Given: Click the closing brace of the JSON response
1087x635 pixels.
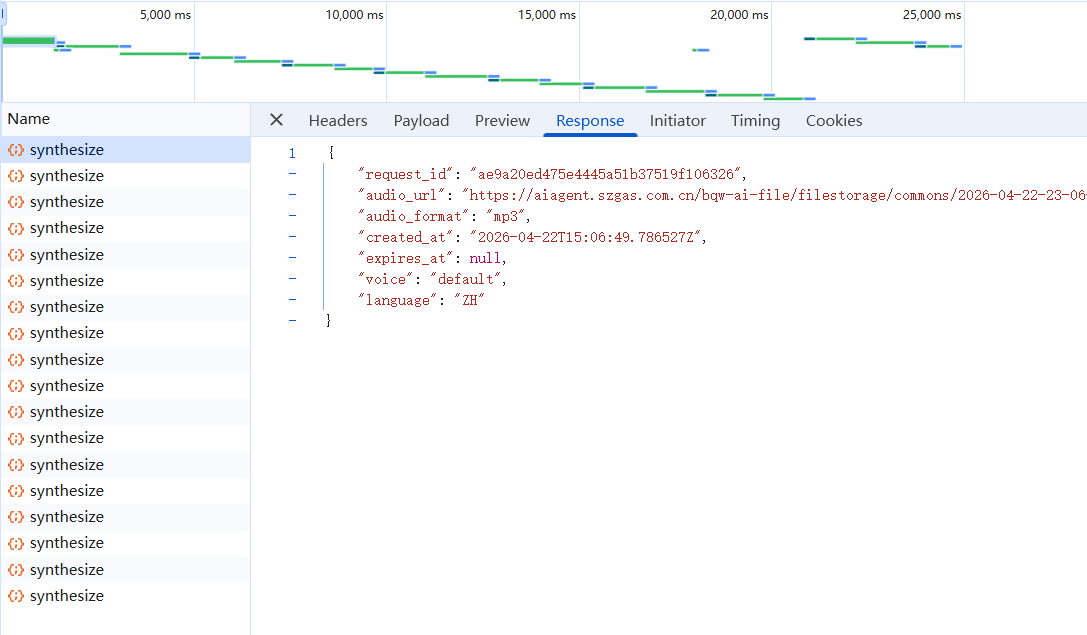Looking at the screenshot, I should 329,320.
